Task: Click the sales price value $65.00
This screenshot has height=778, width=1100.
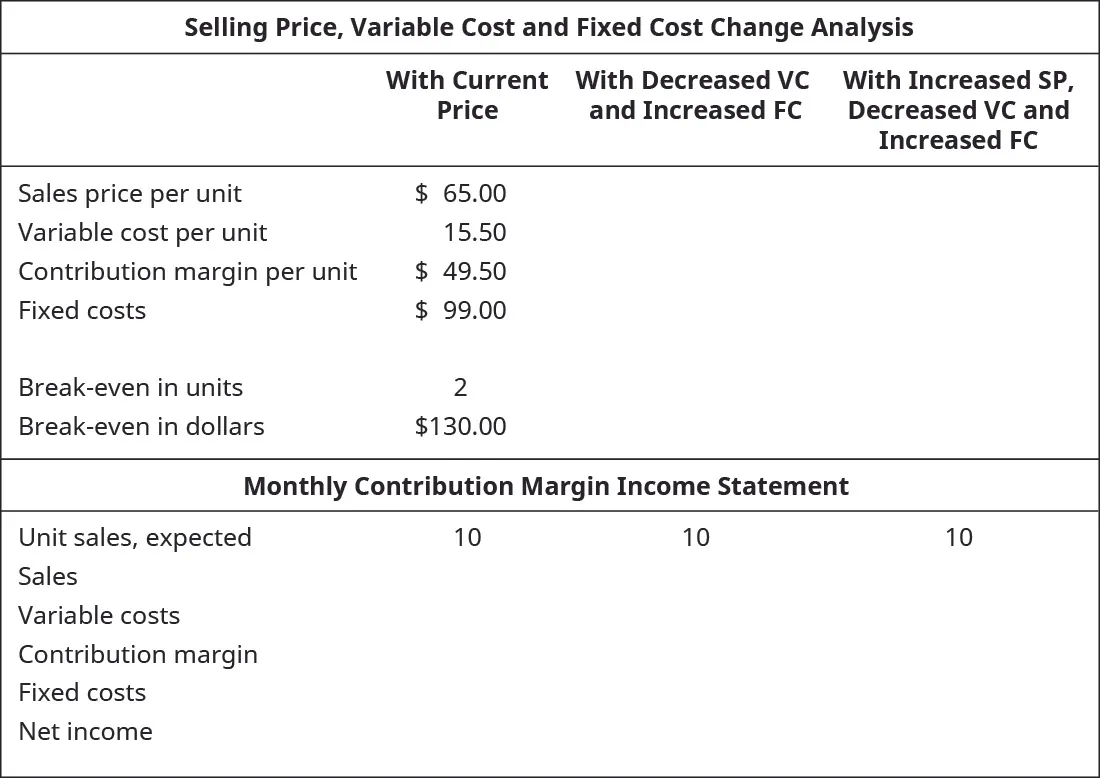Action: pos(461,193)
